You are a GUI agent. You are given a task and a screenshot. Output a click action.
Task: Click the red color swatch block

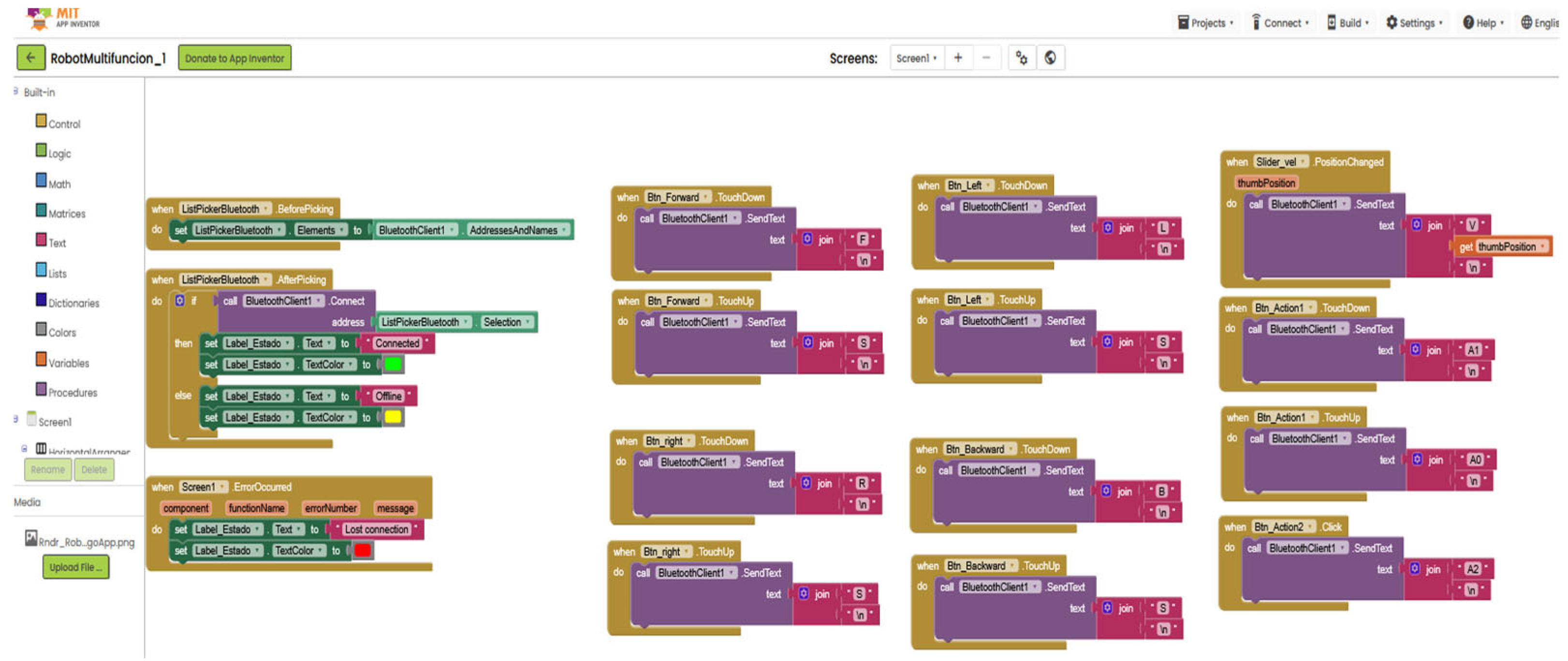362,550
